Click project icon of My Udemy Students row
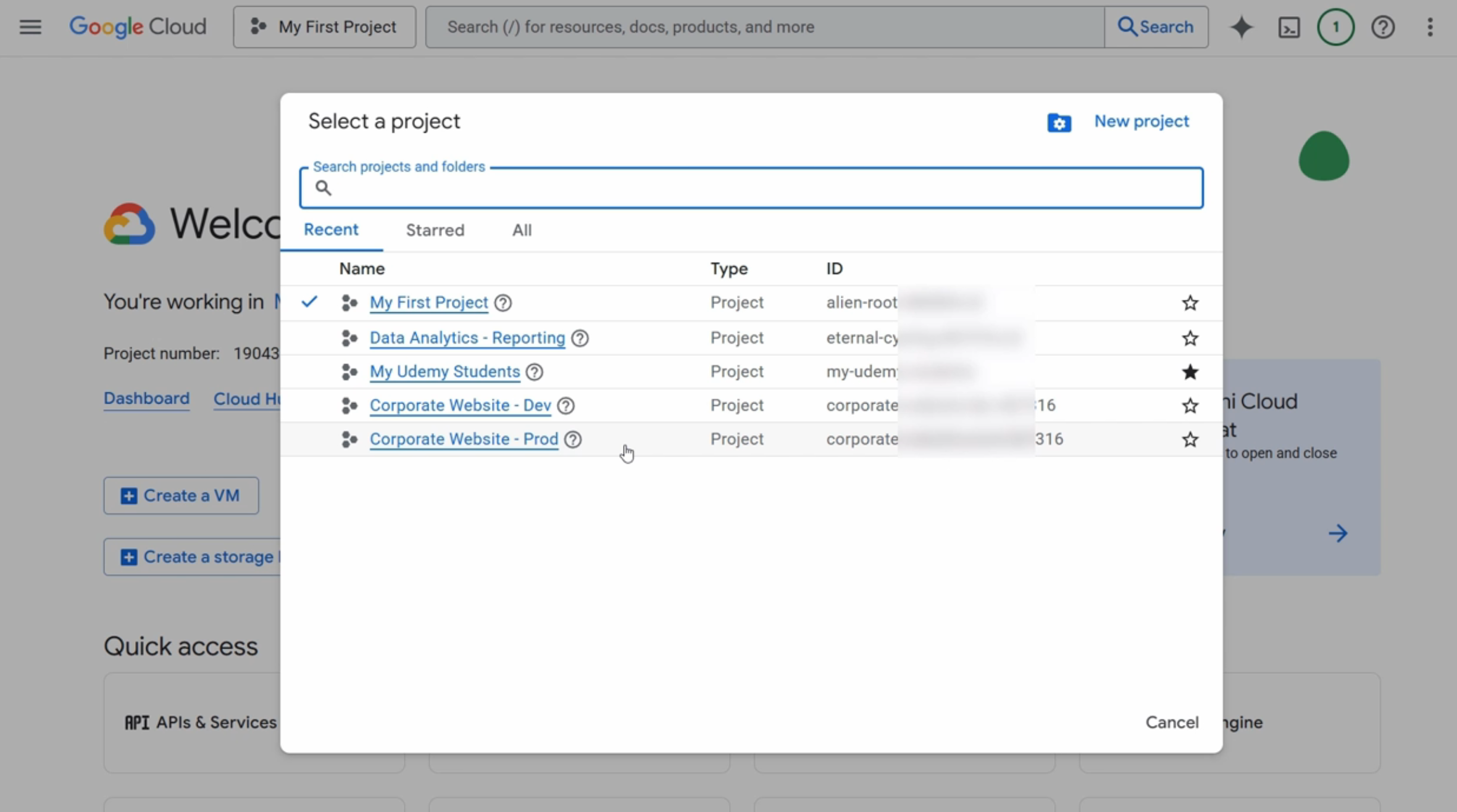The width and height of the screenshot is (1457, 812). click(349, 372)
